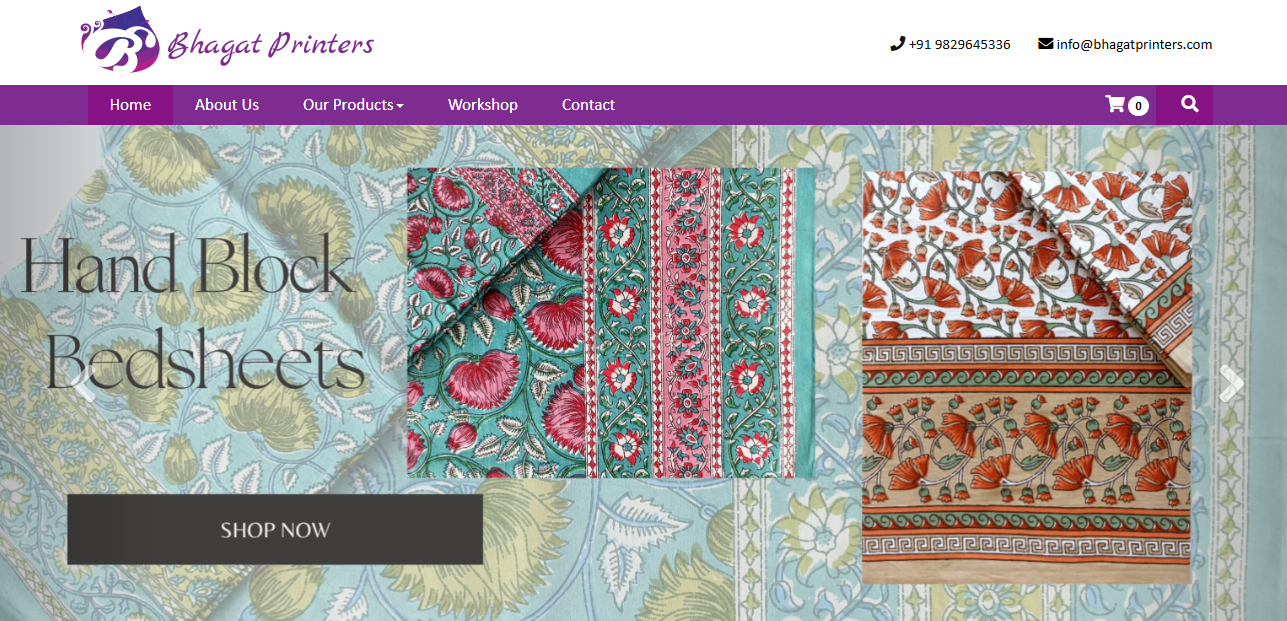Click the search magnifier icon

coord(1189,104)
